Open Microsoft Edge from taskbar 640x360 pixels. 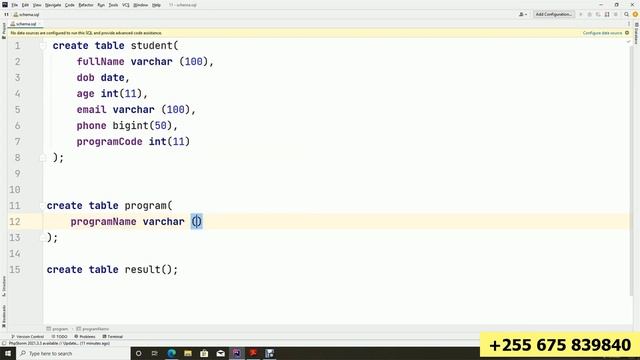(x=171, y=353)
